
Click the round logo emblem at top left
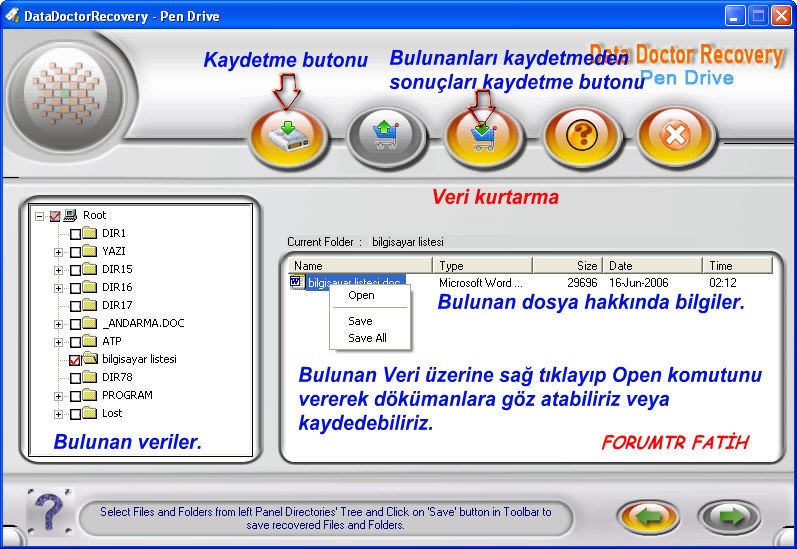tap(66, 95)
